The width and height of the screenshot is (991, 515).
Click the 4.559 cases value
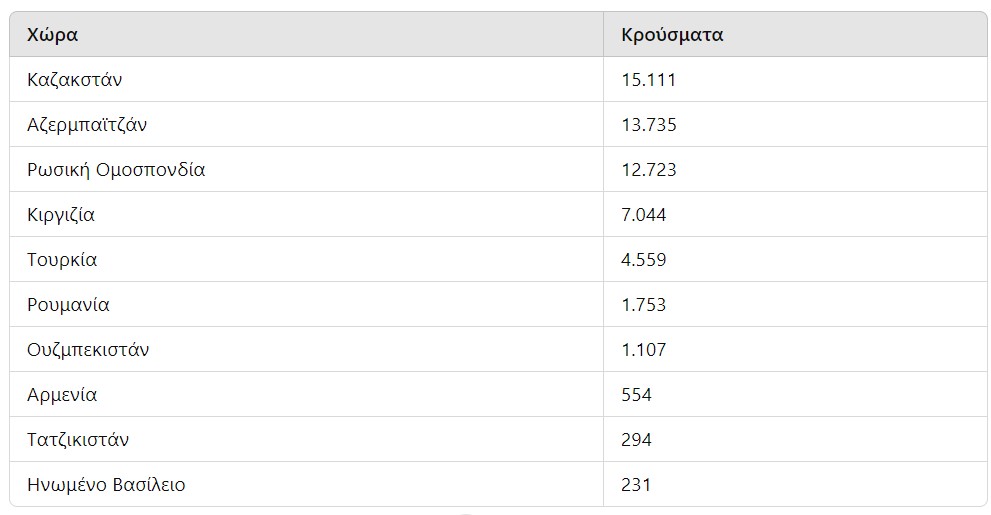coord(643,260)
